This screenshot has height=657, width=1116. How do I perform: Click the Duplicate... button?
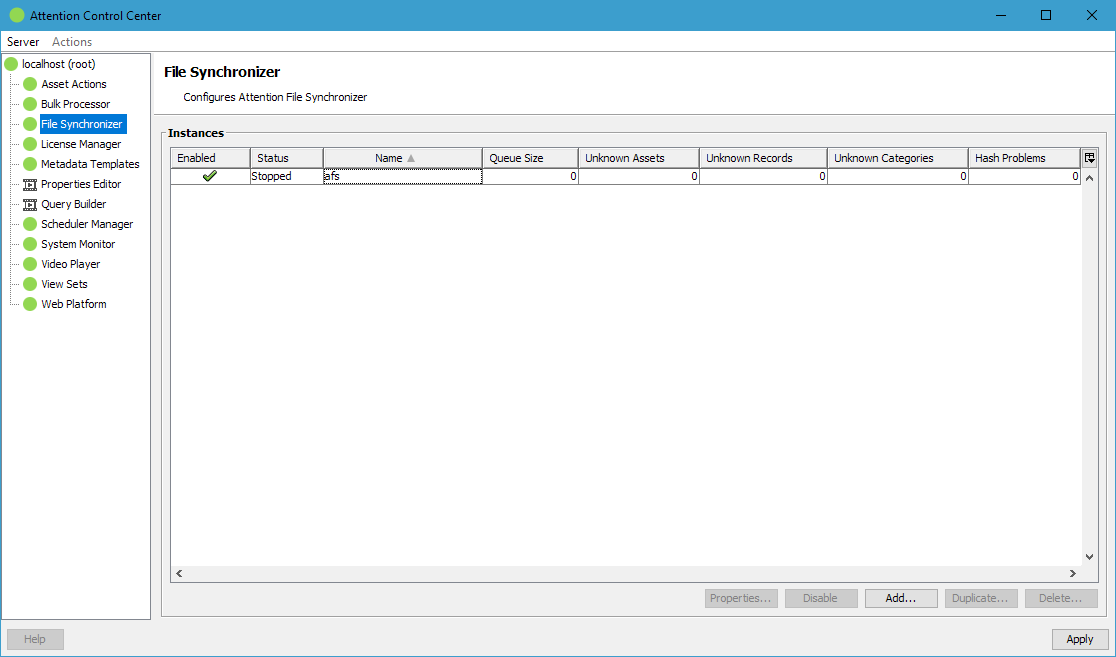(x=981, y=598)
